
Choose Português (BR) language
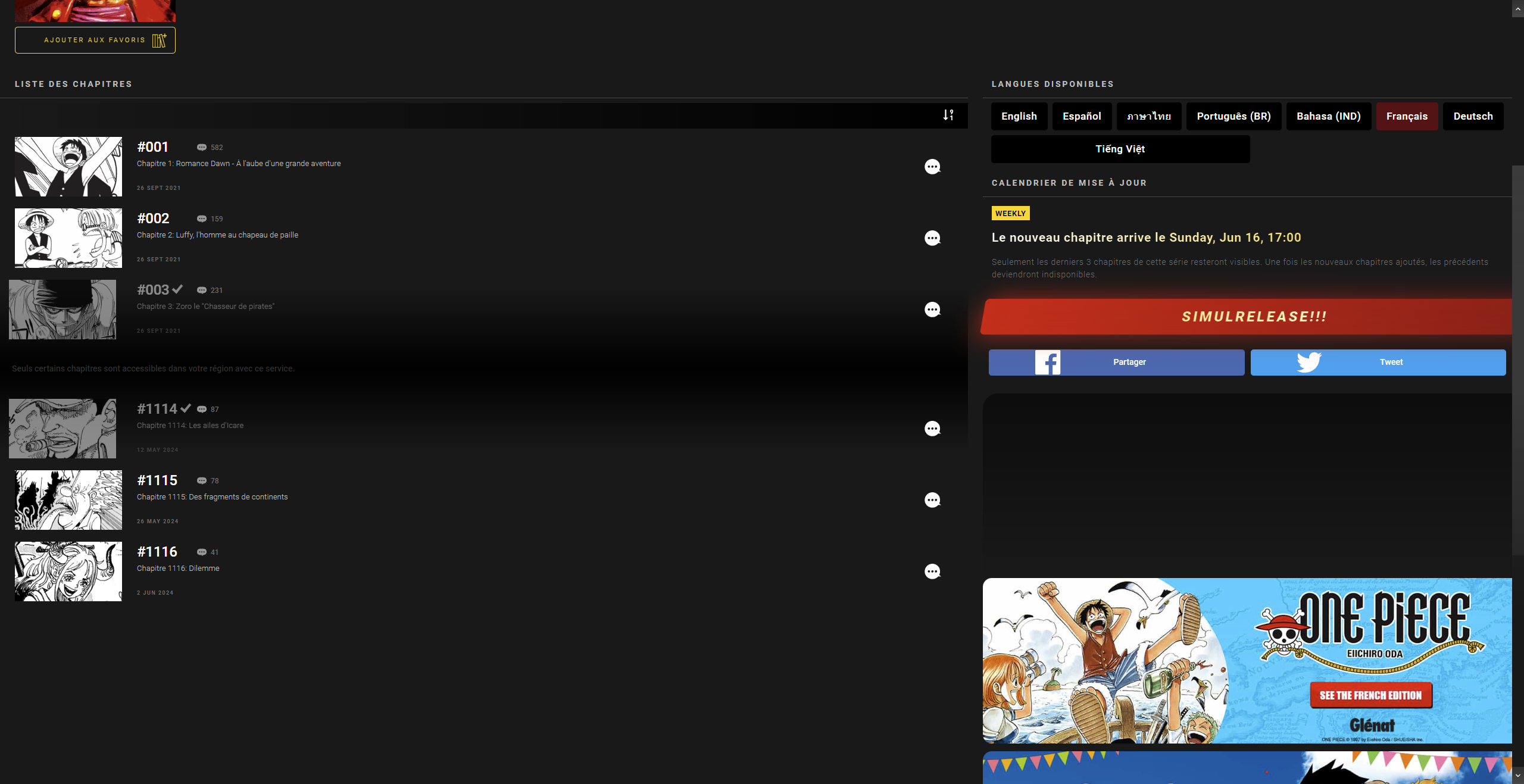(1233, 116)
